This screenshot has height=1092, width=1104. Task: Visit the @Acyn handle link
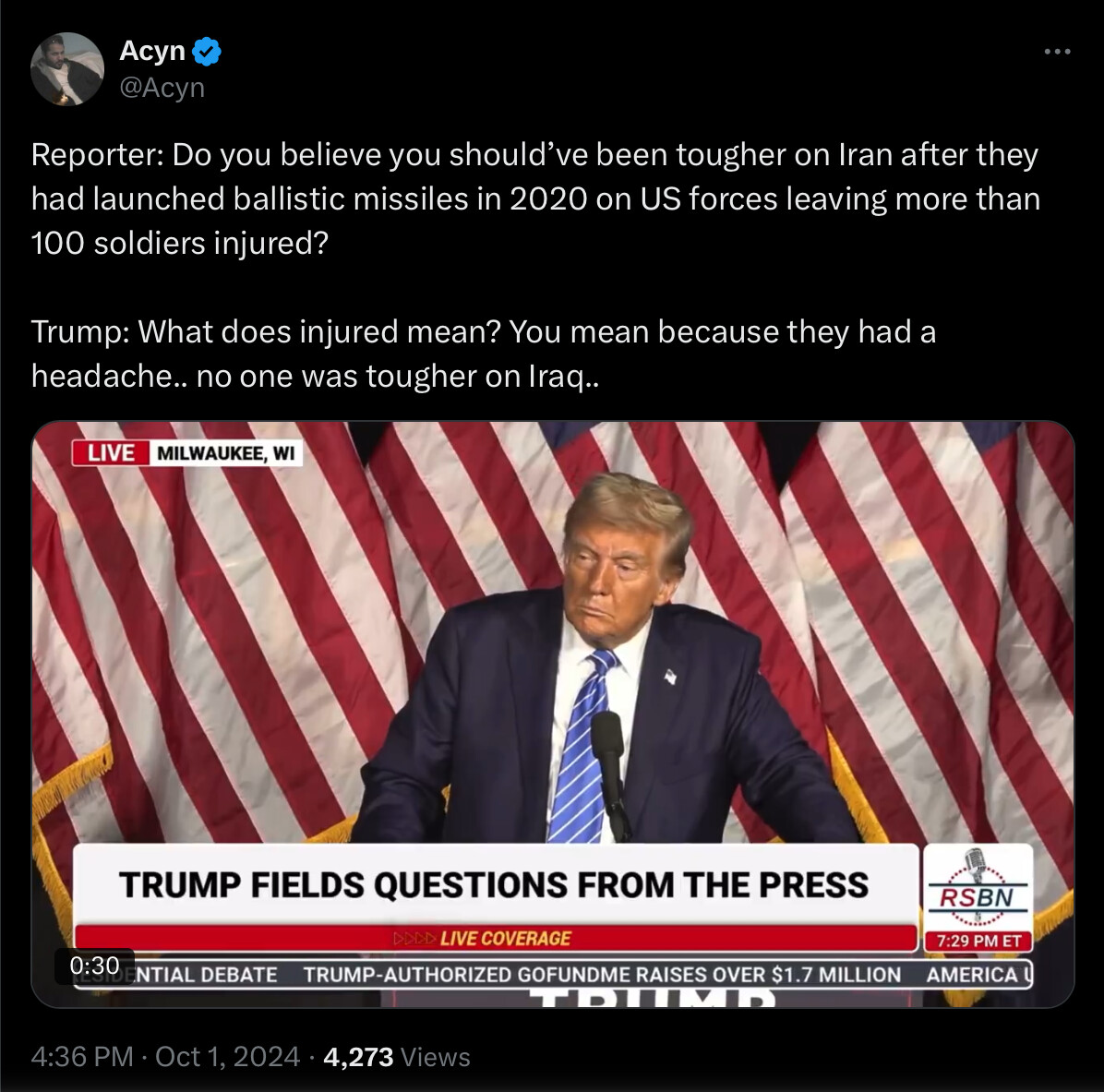tap(162, 88)
